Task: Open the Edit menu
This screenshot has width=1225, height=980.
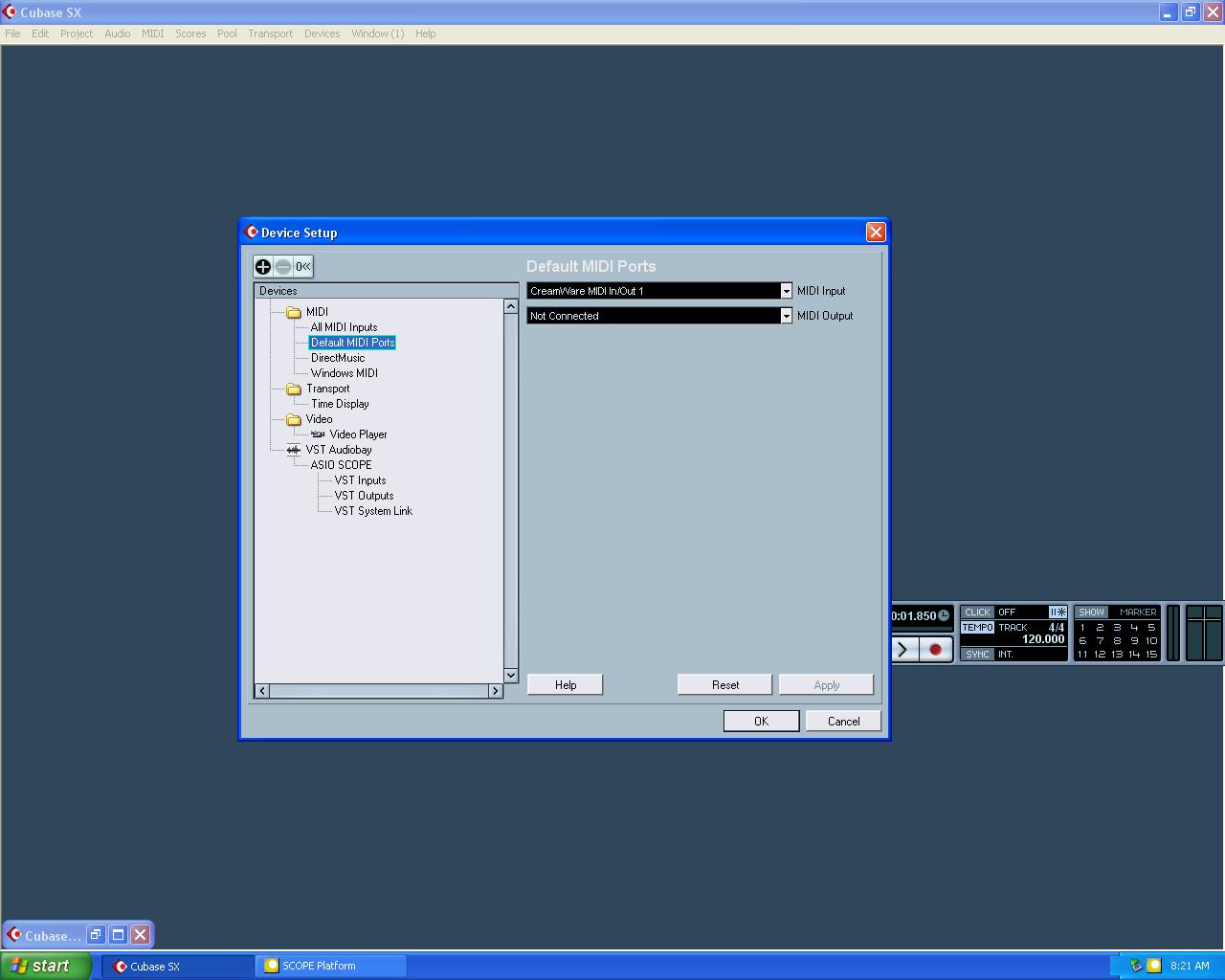Action: click(x=40, y=33)
